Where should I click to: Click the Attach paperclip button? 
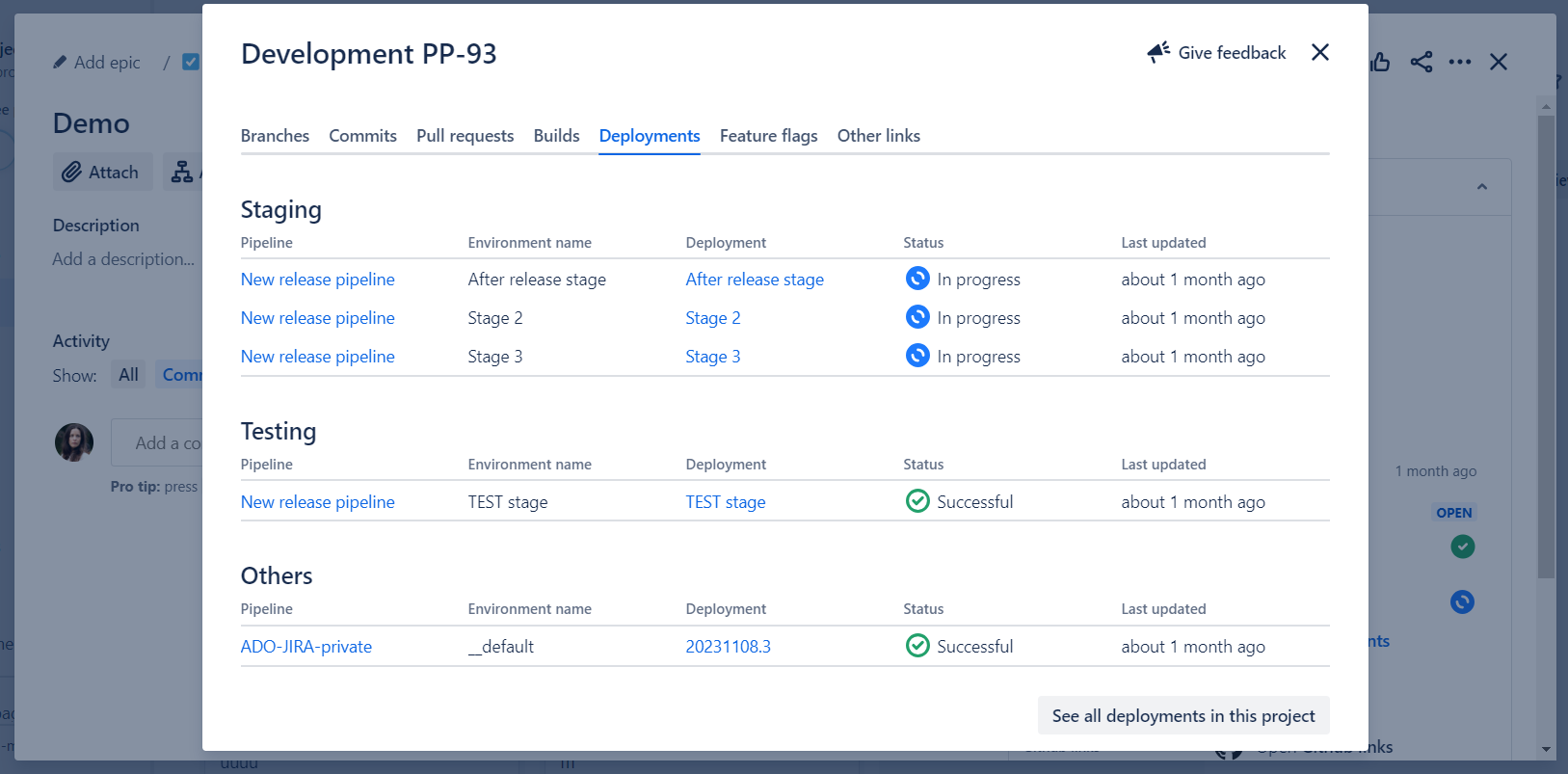[102, 173]
